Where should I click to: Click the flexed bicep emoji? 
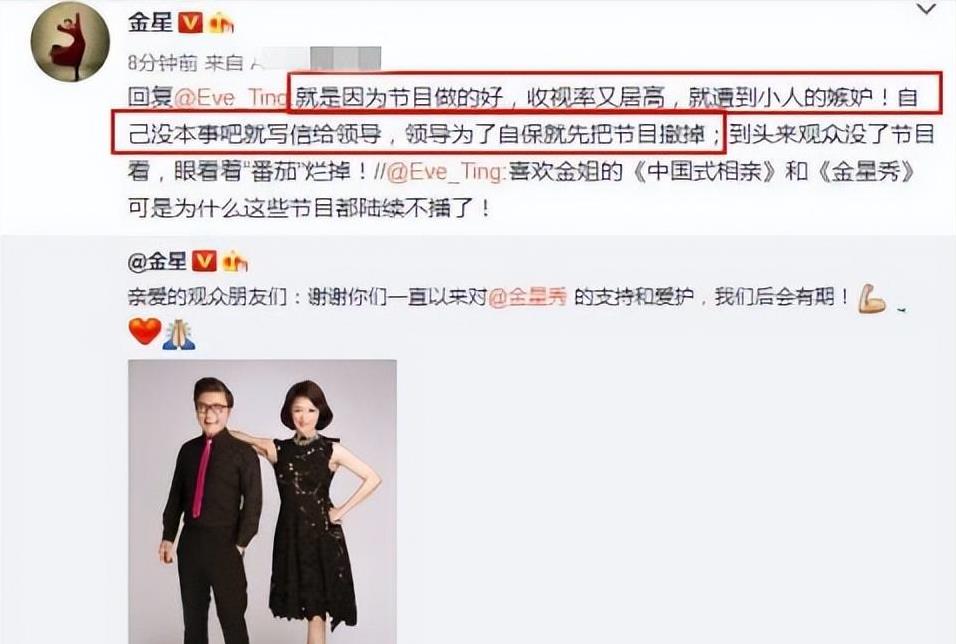pos(872,299)
